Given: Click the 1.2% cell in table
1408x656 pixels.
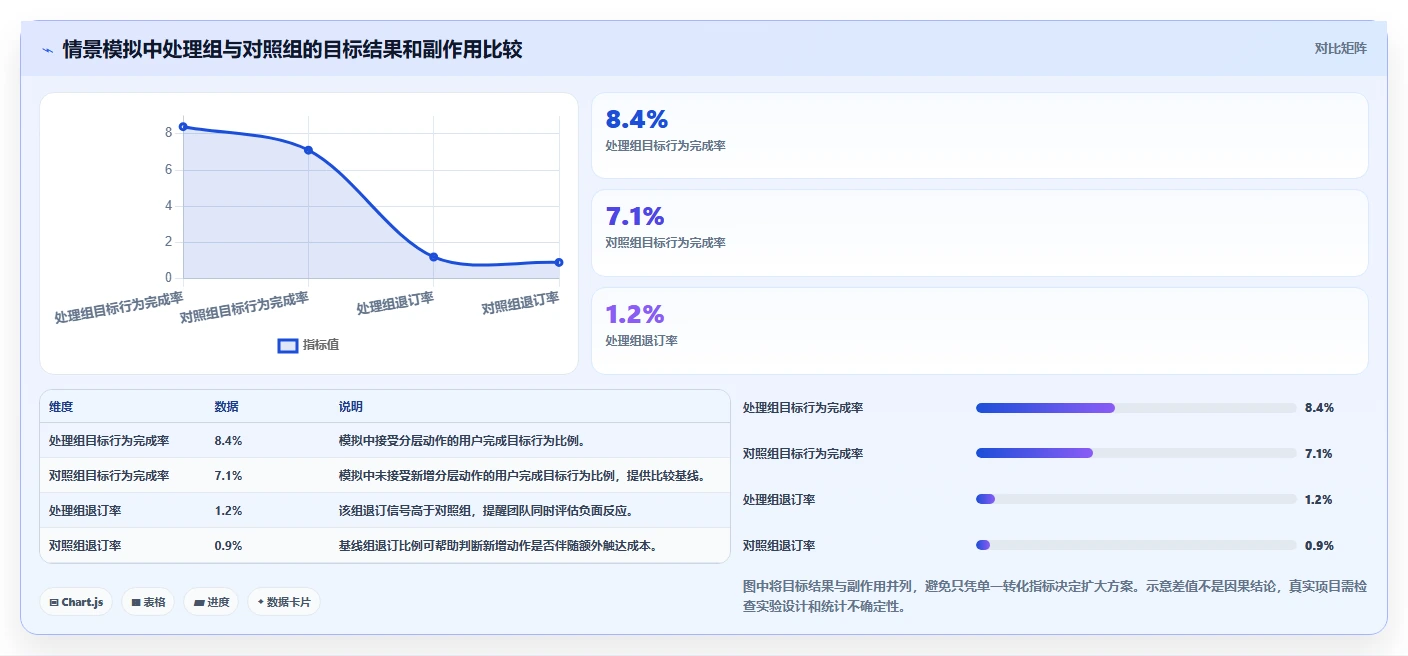Looking at the screenshot, I should (x=228, y=510).
